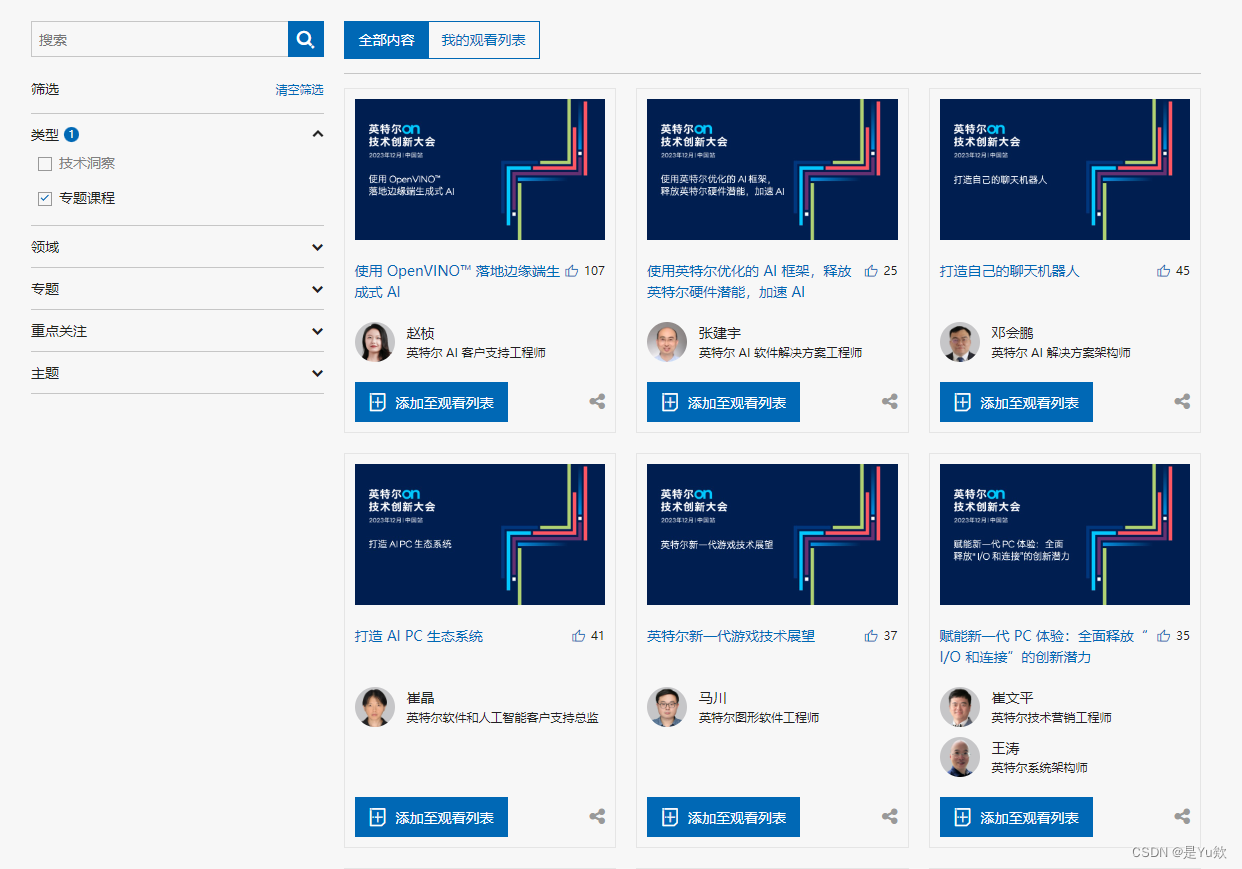
Task: Like 打造 AI PC 生态系统 course
Action: (578, 636)
